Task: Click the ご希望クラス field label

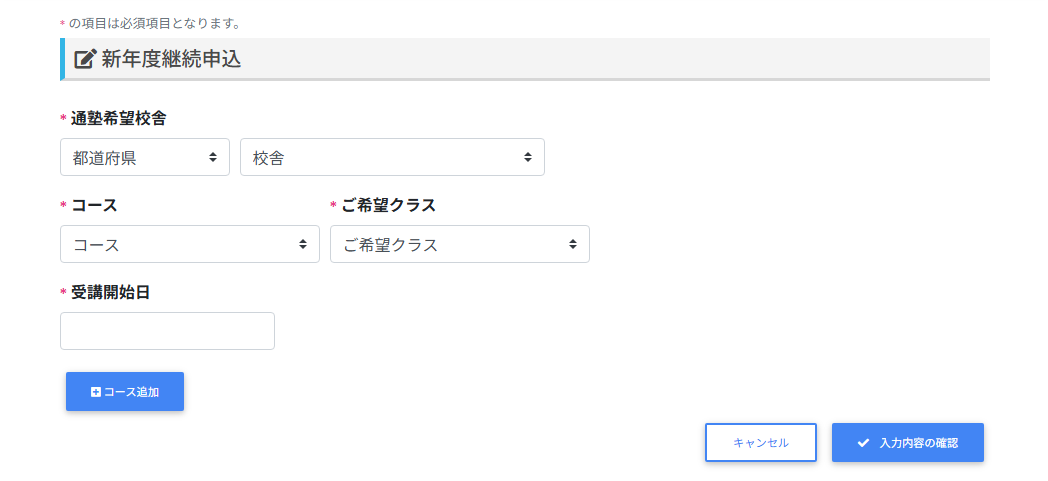Action: [x=388, y=205]
